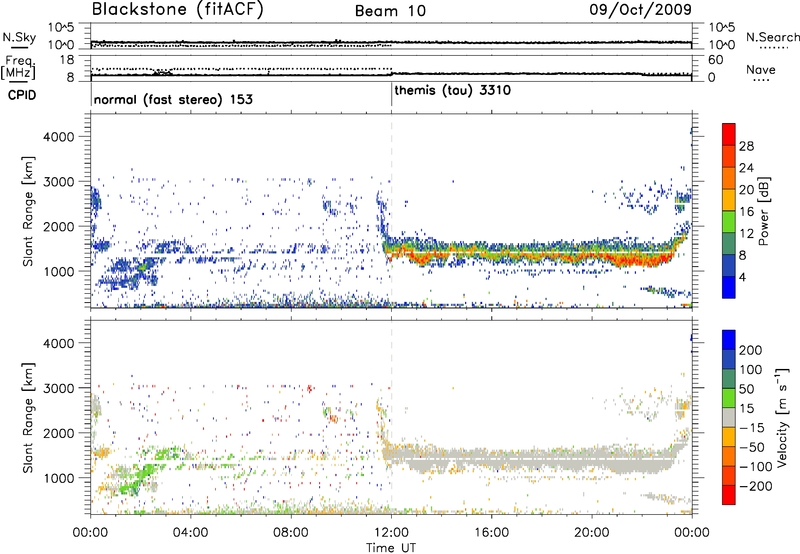The height and width of the screenshot is (554, 800).
Task: Click the strong red backscatter band near 21:00
Action: pos(638,260)
